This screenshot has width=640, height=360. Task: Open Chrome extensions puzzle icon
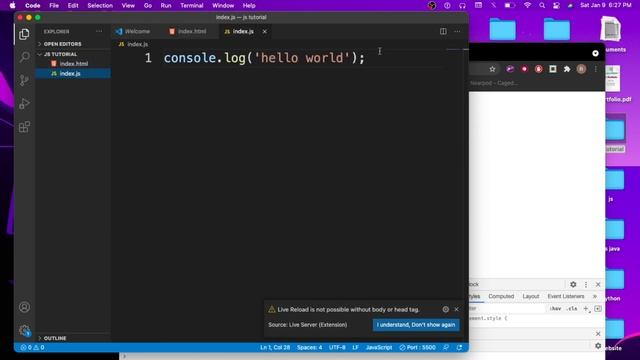(x=567, y=69)
